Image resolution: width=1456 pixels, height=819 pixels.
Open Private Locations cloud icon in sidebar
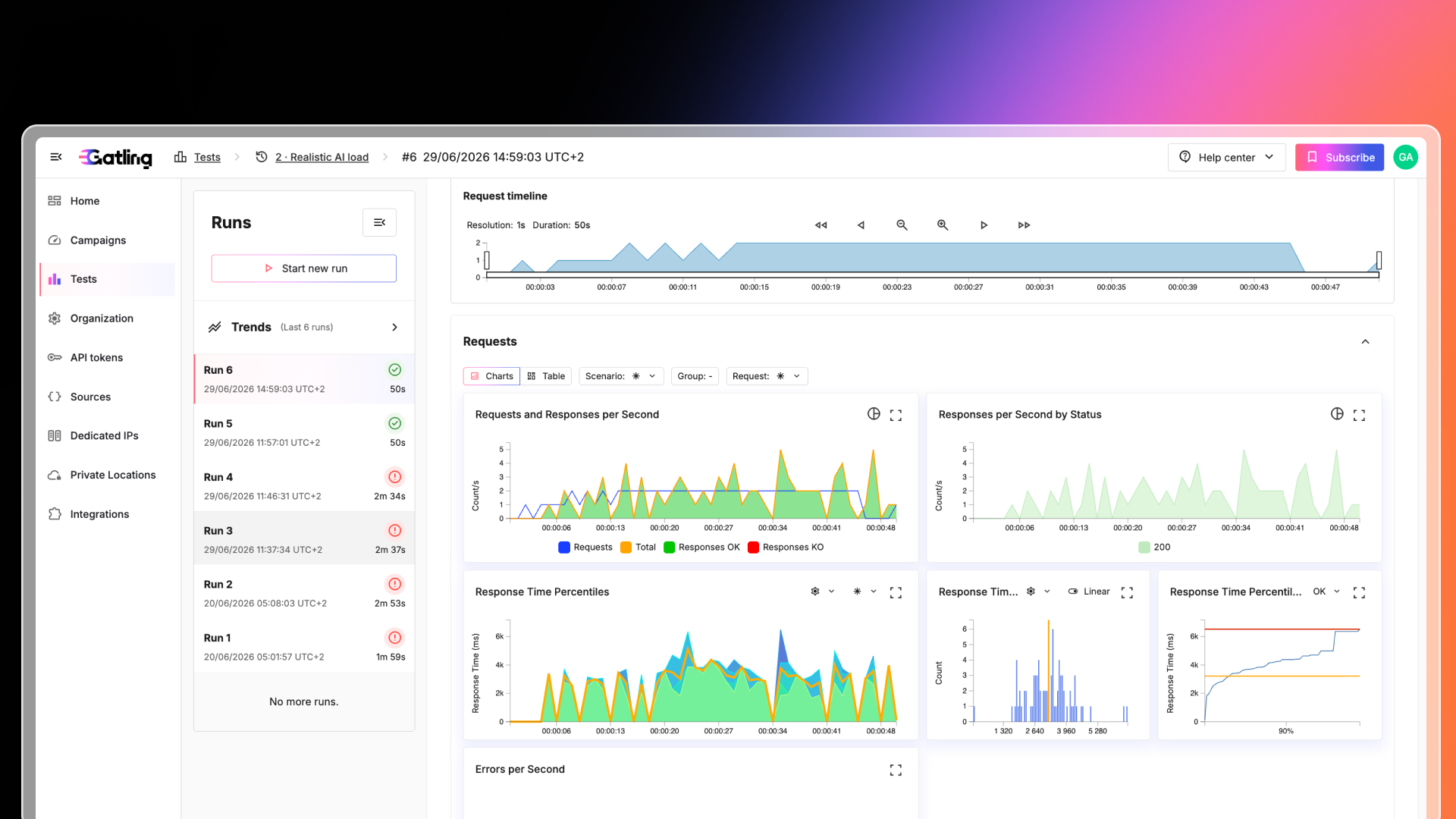[55, 475]
